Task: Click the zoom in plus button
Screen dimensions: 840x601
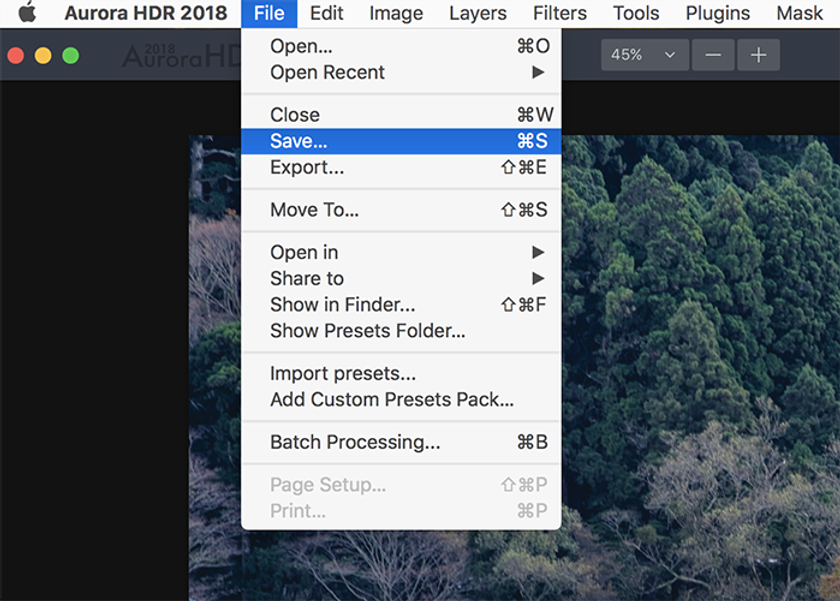Action: point(758,55)
